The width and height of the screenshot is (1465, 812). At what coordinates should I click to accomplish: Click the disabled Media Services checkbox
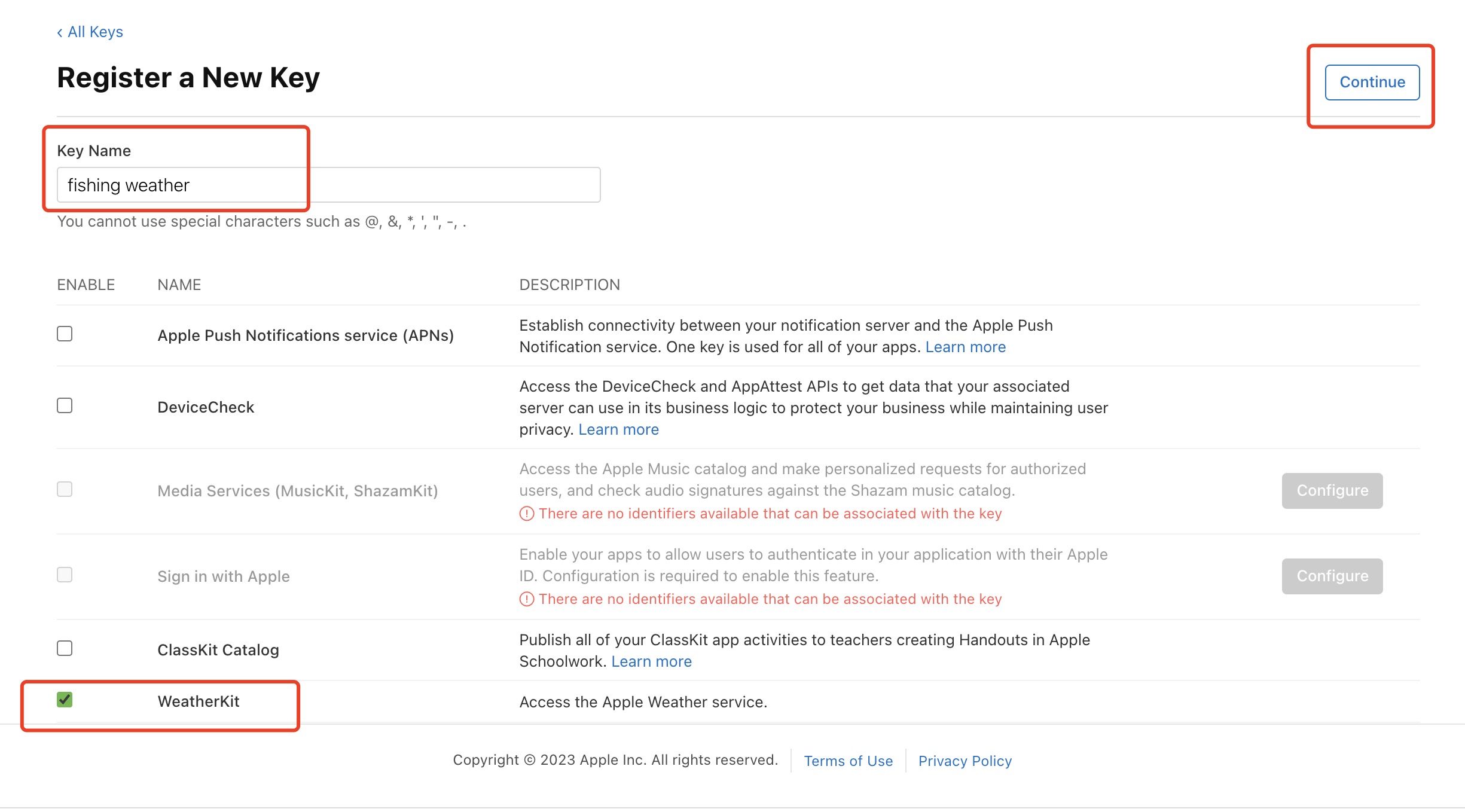[x=65, y=490]
